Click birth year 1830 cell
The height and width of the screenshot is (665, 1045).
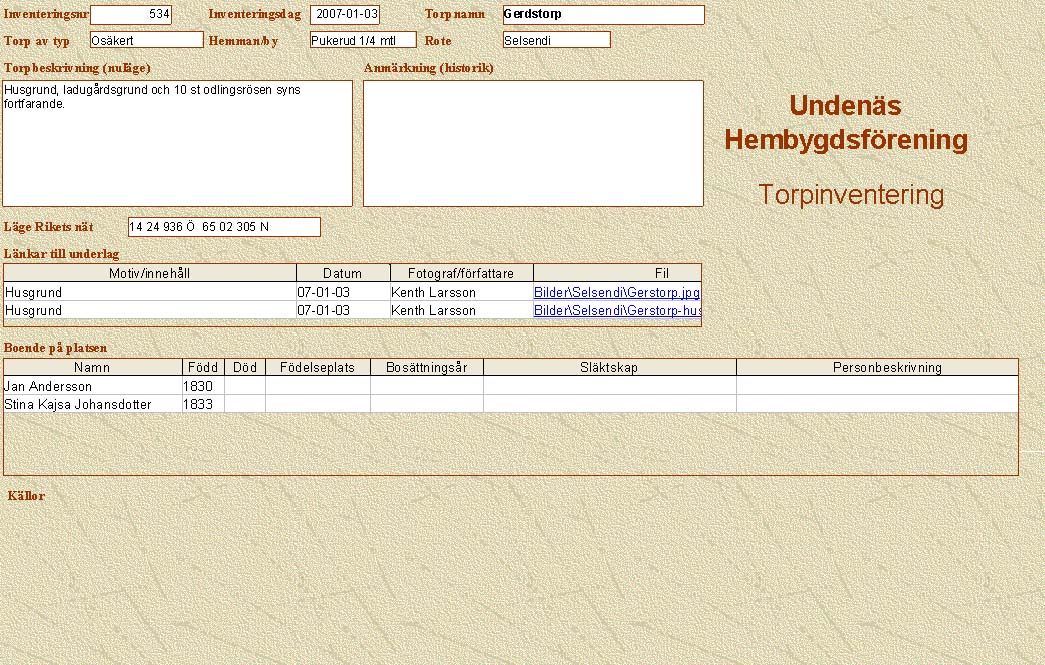203,386
